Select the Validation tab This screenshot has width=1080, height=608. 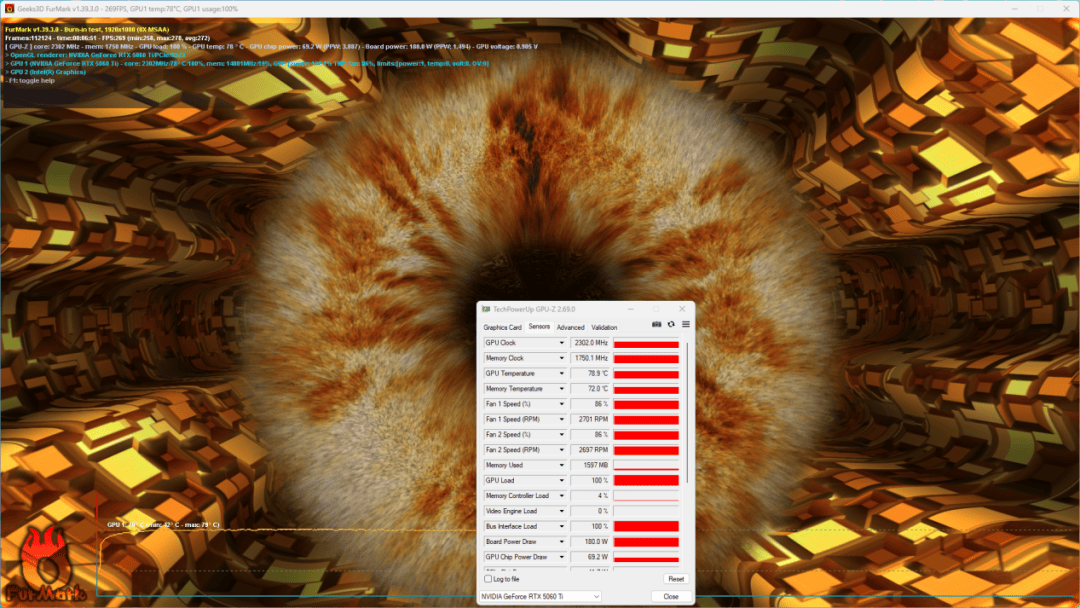604,328
